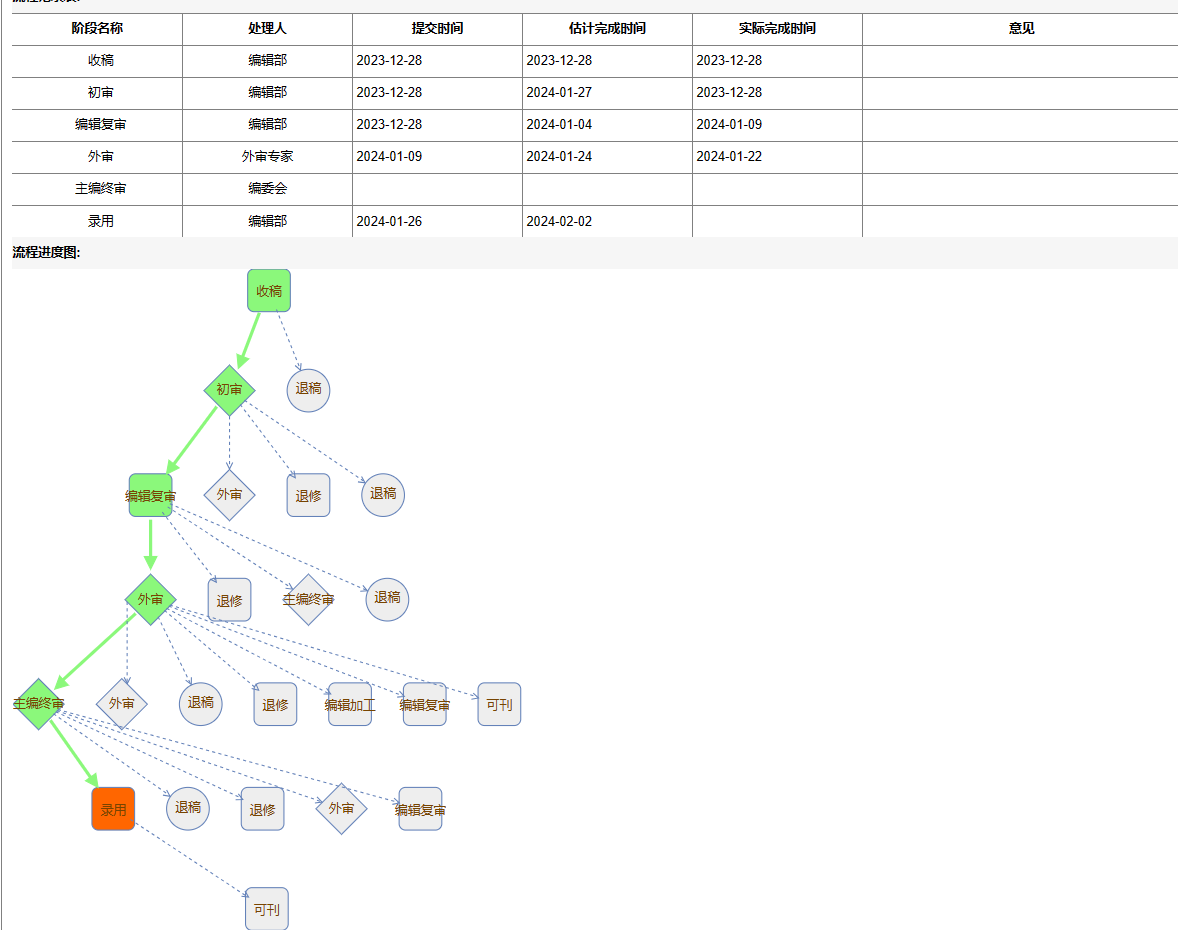Select the 退稿 circle branching from 收稿
The width and height of the screenshot is (1178, 930).
pos(308,389)
